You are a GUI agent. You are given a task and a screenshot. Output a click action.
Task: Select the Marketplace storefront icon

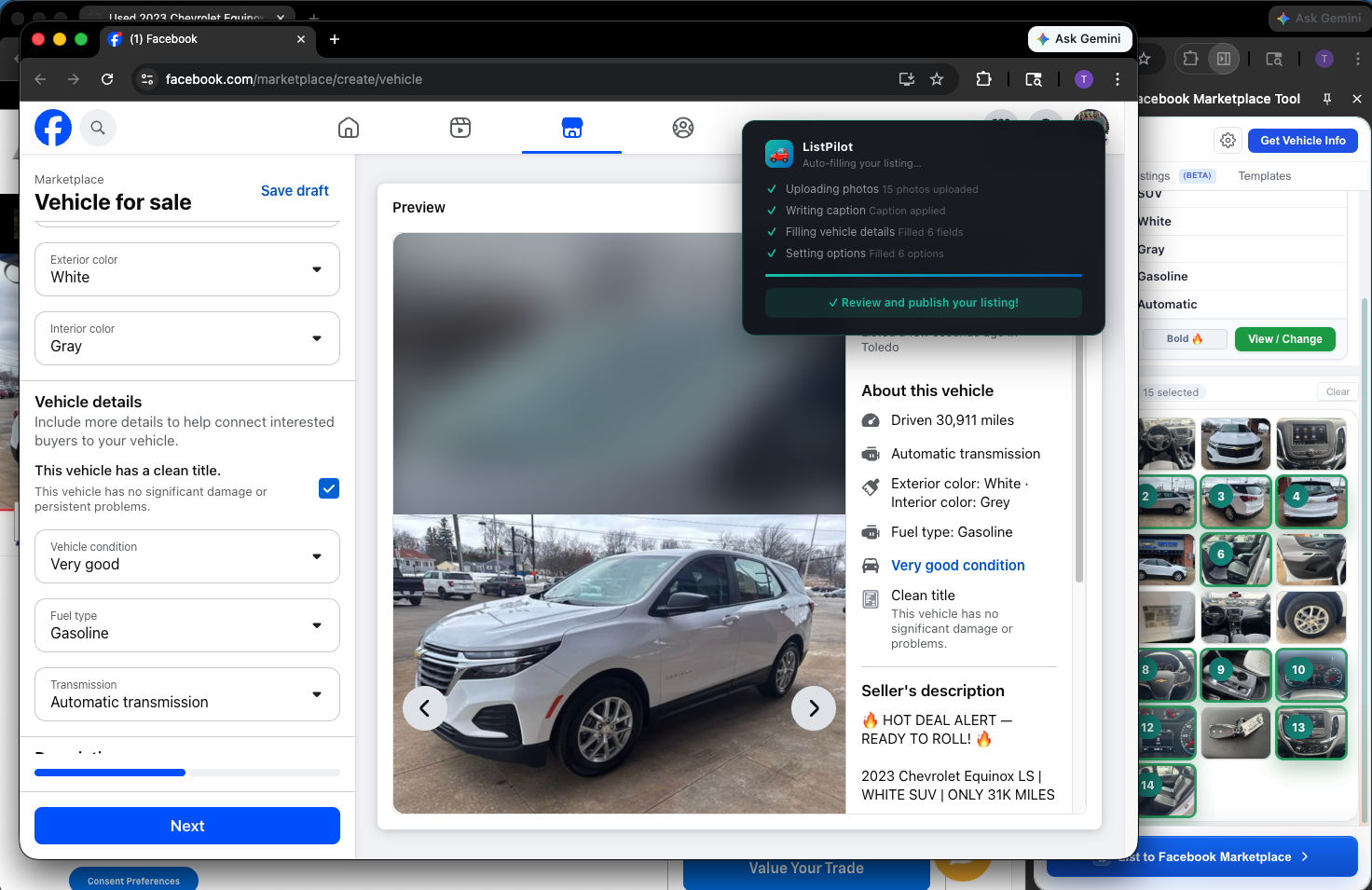tap(572, 128)
